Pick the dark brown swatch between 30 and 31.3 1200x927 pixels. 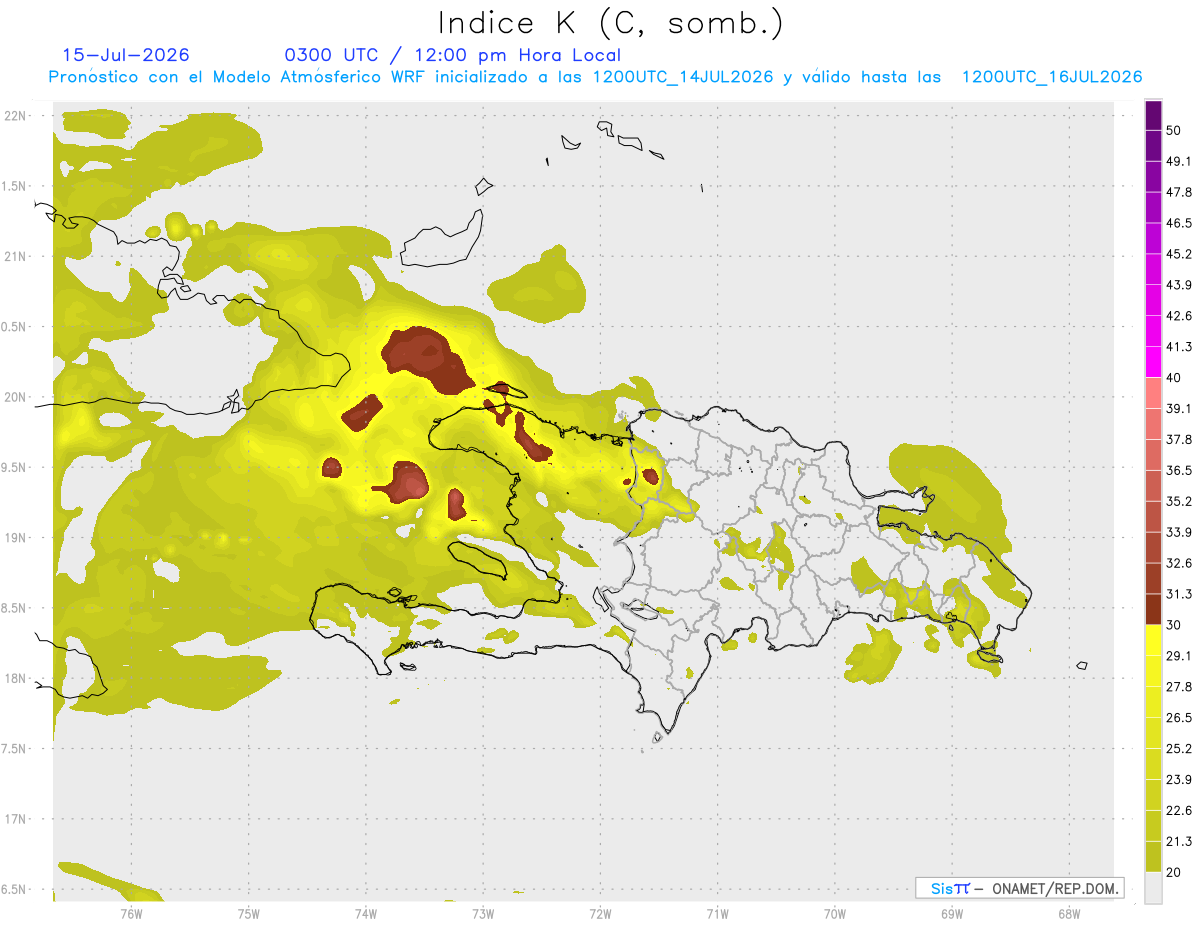[1154, 609]
